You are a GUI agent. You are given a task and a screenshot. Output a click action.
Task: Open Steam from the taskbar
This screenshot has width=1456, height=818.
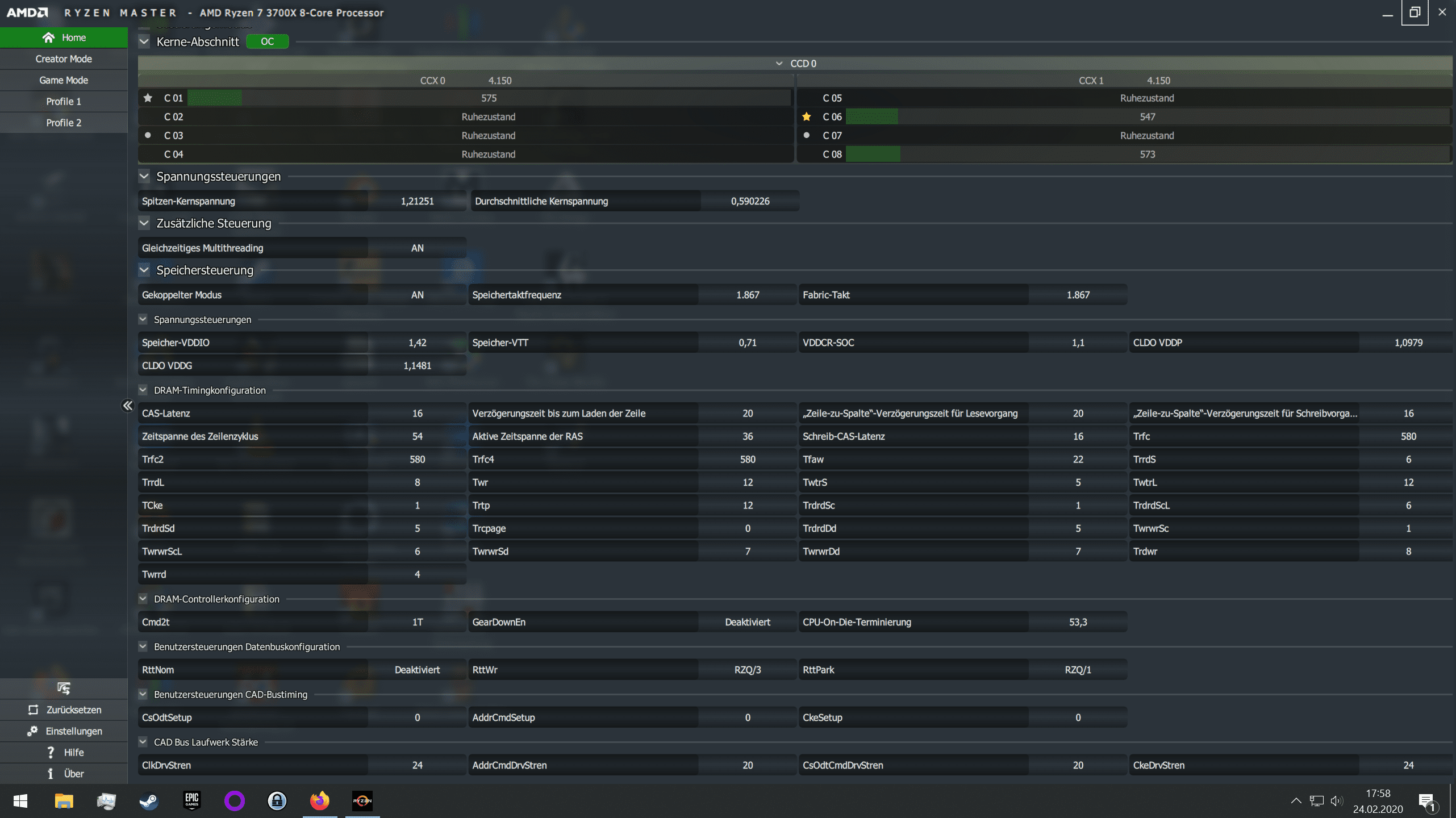coord(149,801)
